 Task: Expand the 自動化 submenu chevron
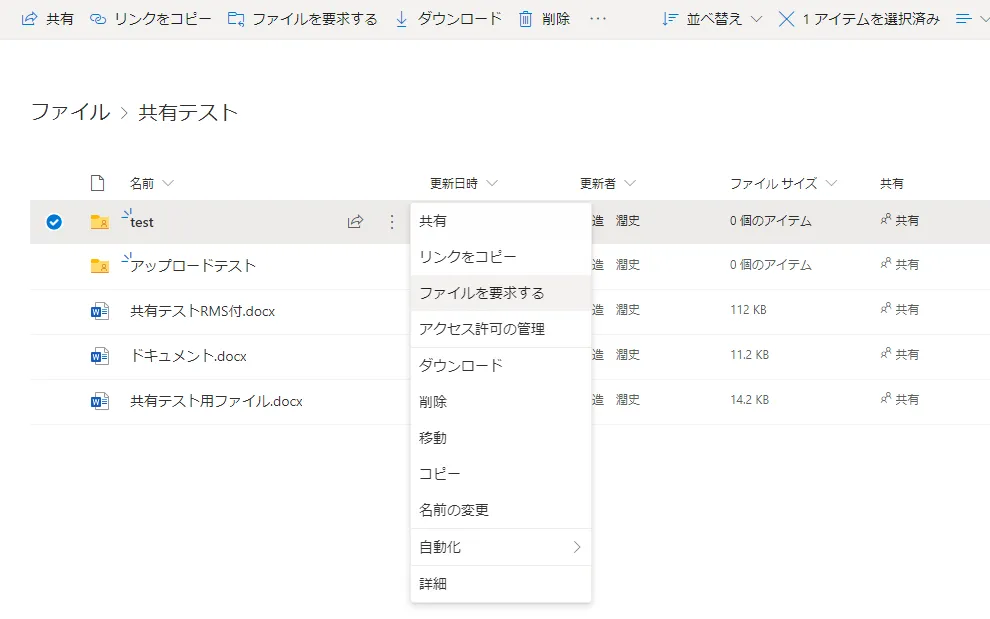point(577,547)
